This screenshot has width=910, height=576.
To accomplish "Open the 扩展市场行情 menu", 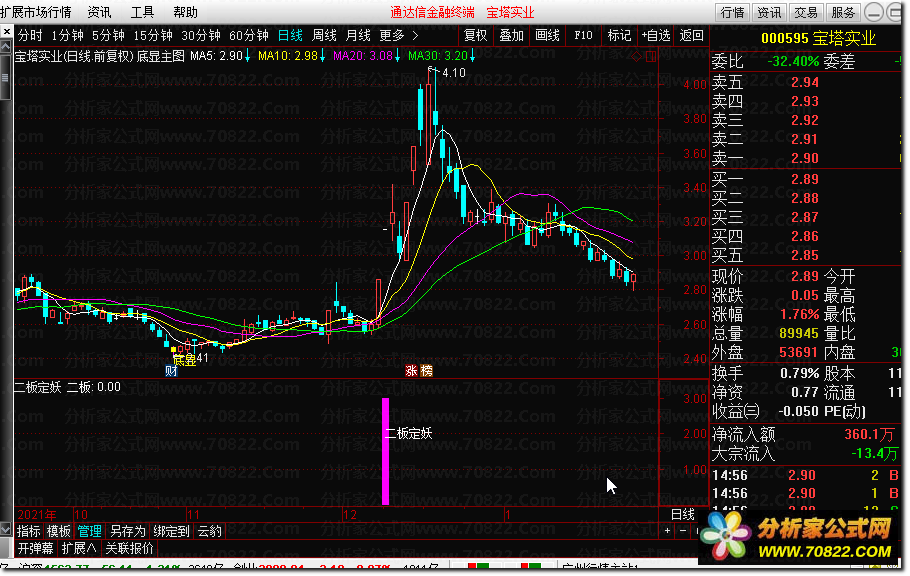I will point(36,12).
